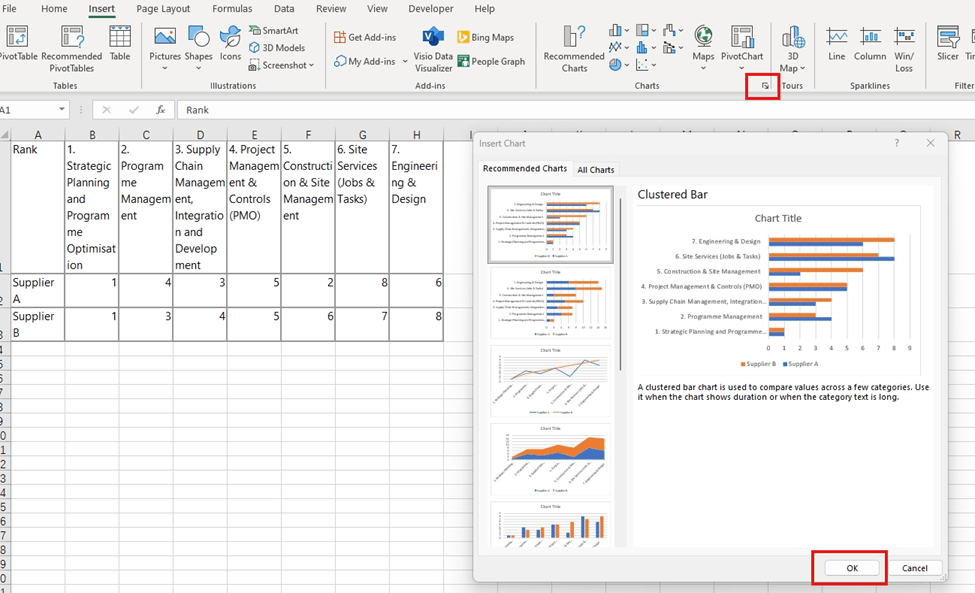Switch to the All Charts tab

click(596, 169)
